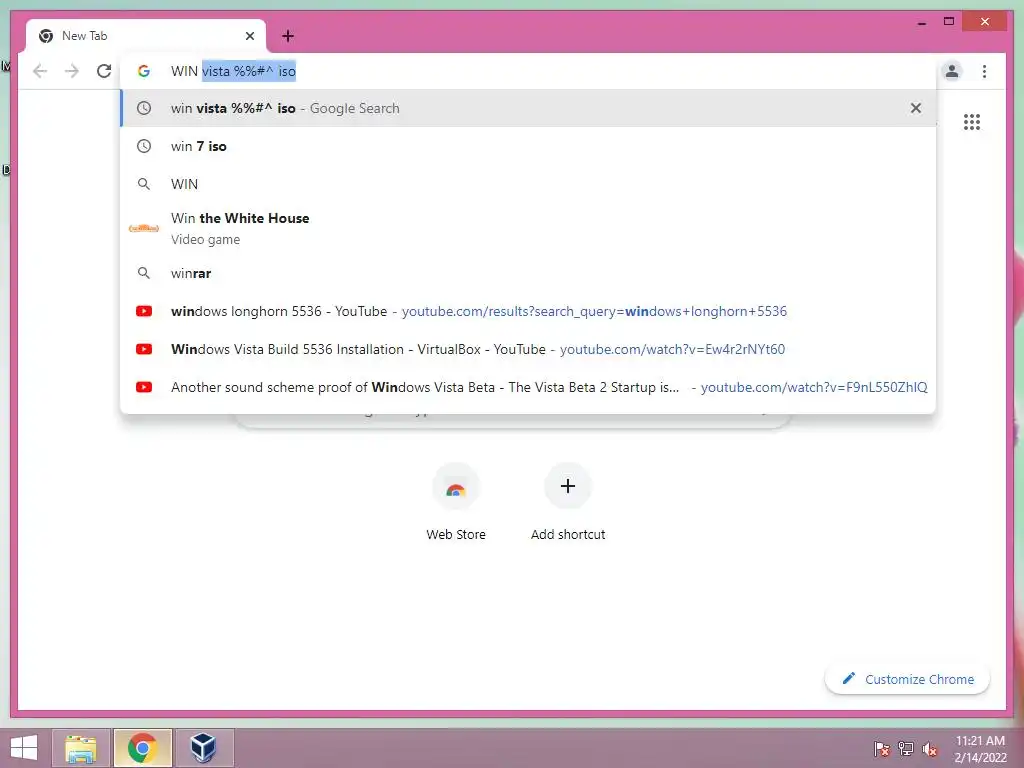Open Chrome's three-dot menu

pos(984,71)
